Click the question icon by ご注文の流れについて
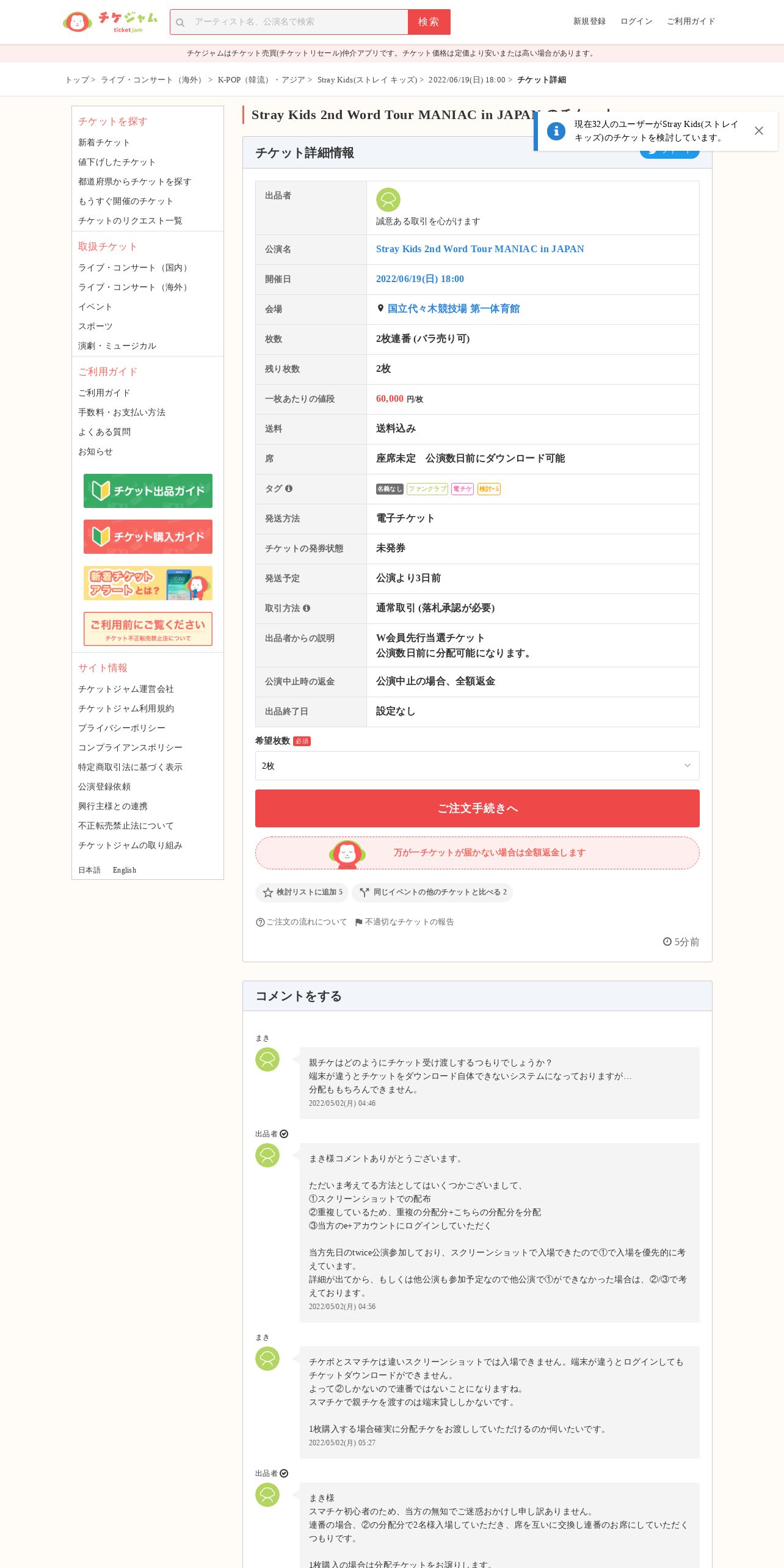784x1568 pixels. pyautogui.click(x=260, y=922)
